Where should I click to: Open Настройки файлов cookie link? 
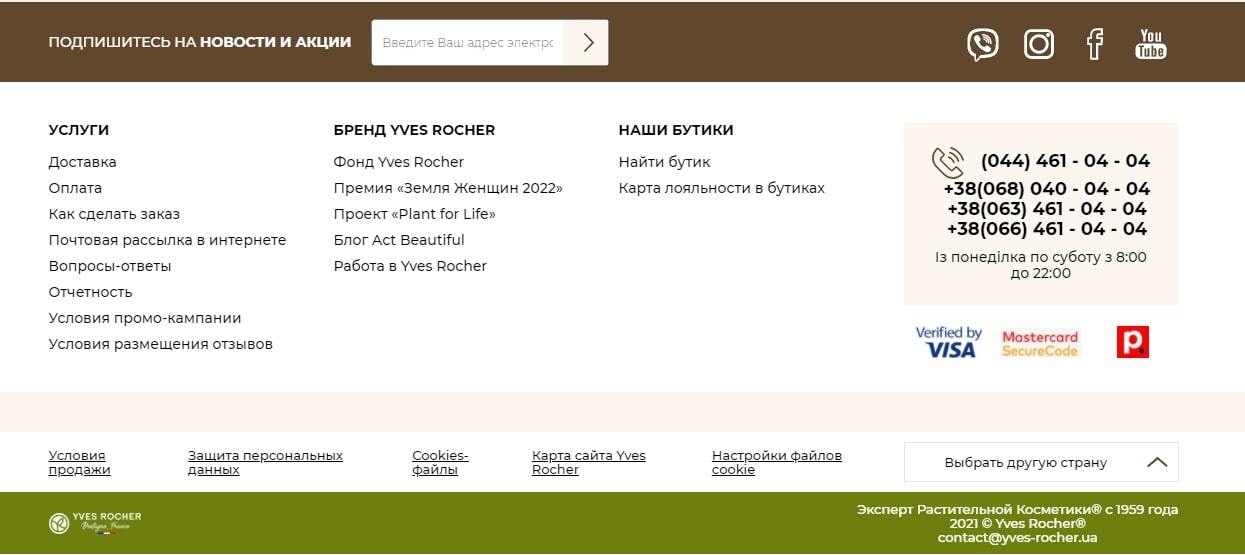pyautogui.click(x=777, y=462)
